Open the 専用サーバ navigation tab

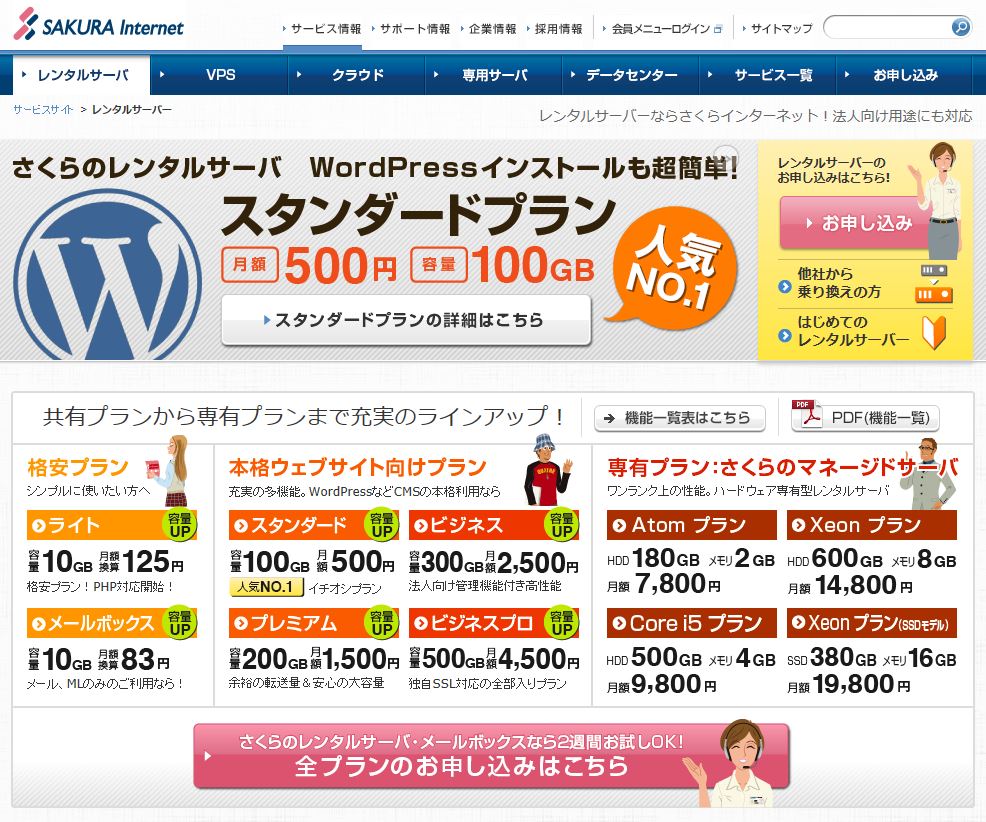pos(494,75)
